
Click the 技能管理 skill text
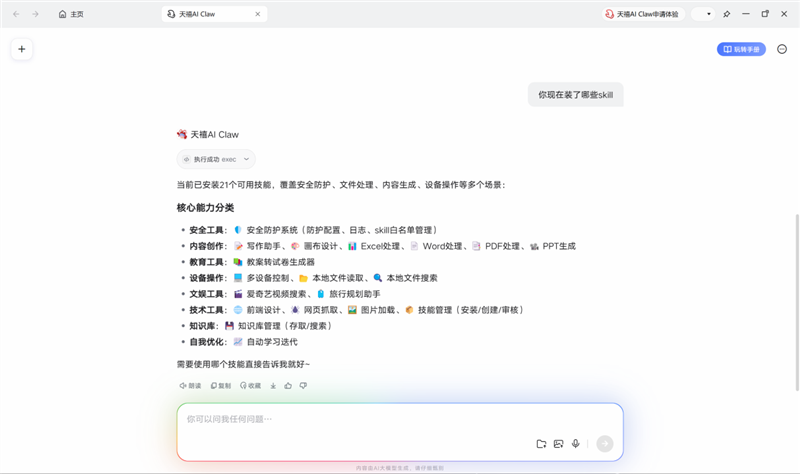(x=435, y=310)
